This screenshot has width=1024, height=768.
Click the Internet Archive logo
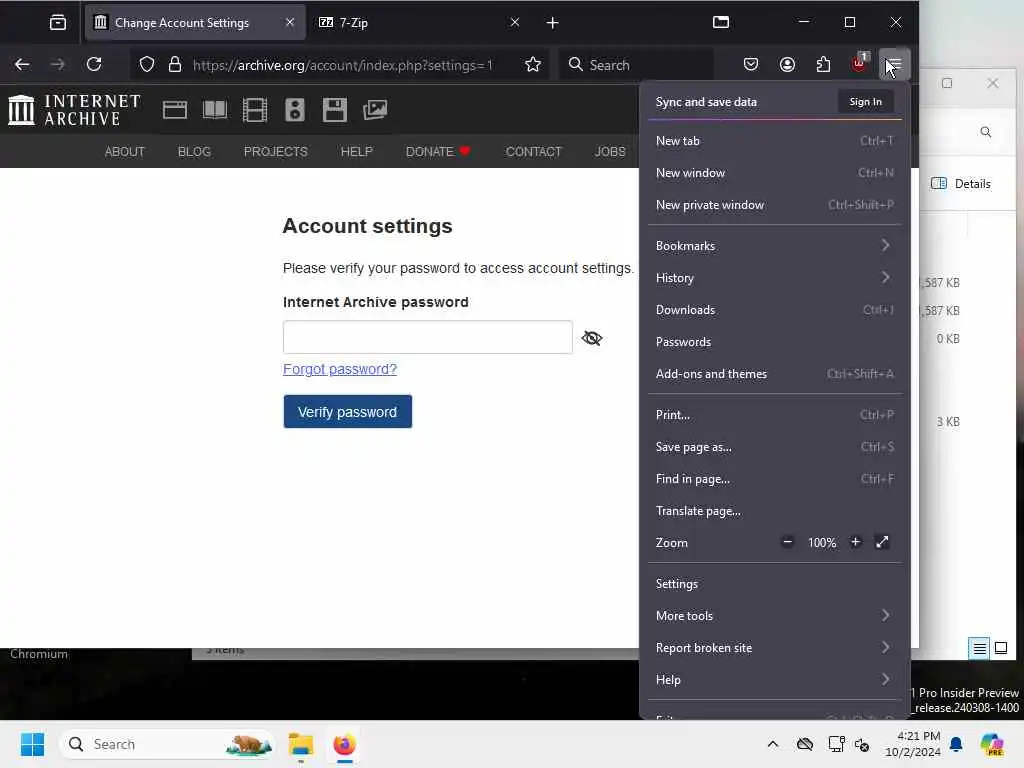tap(74, 110)
